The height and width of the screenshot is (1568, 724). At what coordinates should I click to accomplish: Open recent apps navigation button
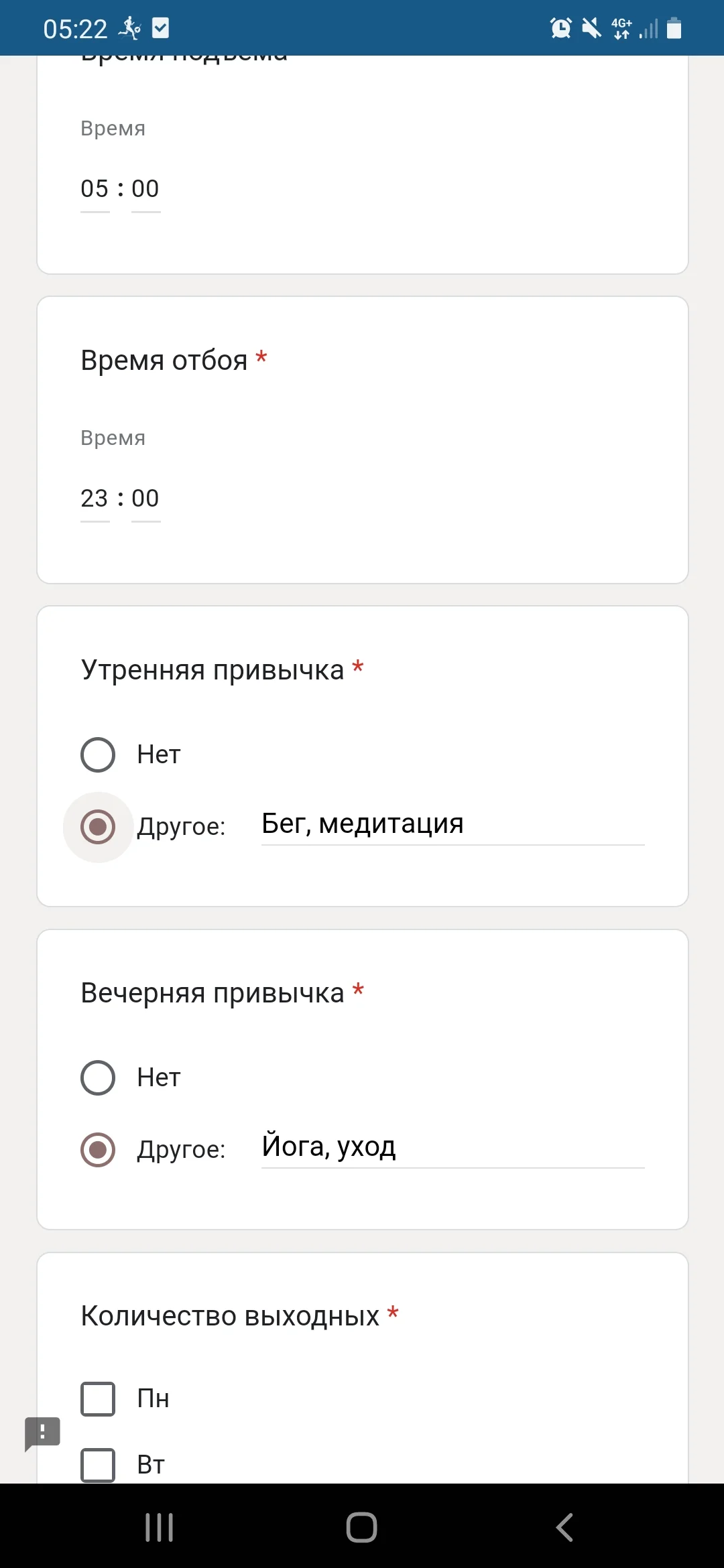tap(160, 1527)
